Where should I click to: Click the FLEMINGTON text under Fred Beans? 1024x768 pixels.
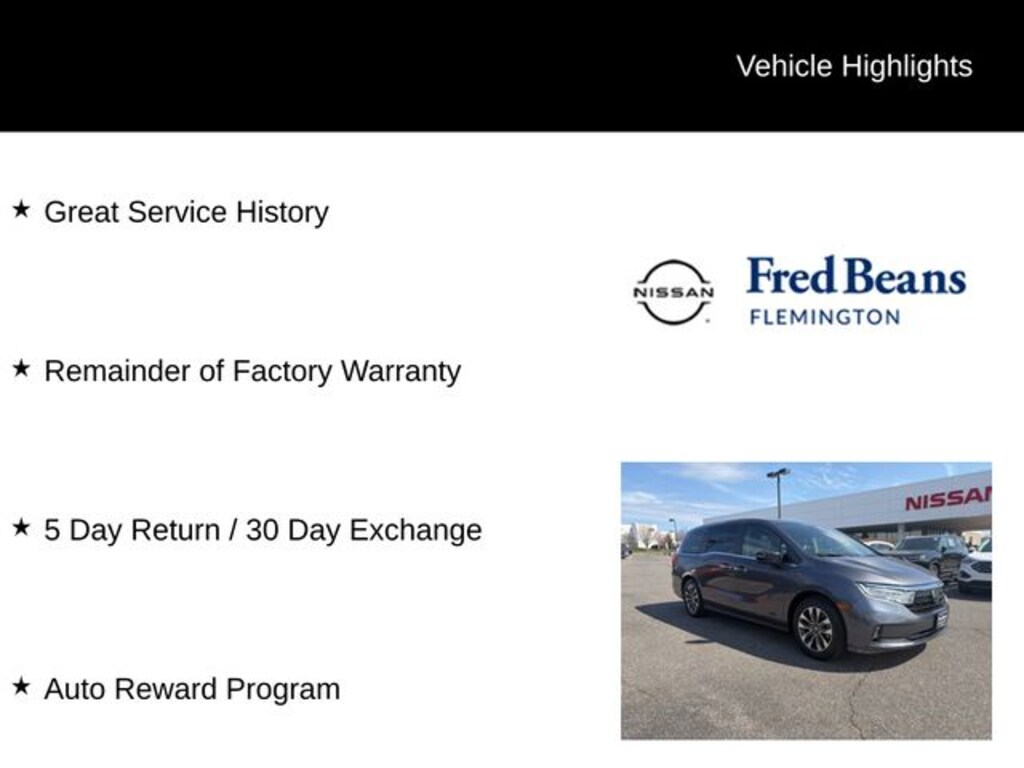pyautogui.click(x=825, y=317)
